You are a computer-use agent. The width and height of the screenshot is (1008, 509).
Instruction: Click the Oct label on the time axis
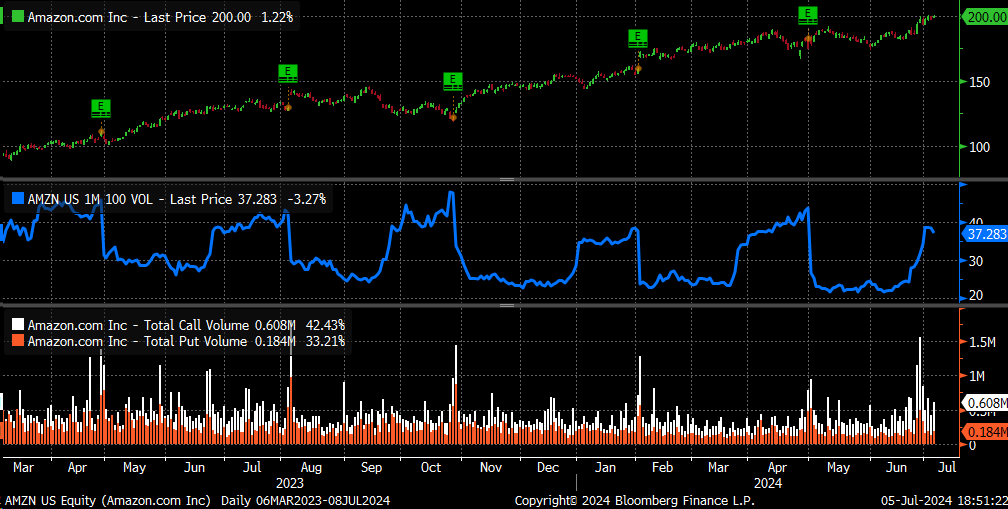click(x=431, y=467)
